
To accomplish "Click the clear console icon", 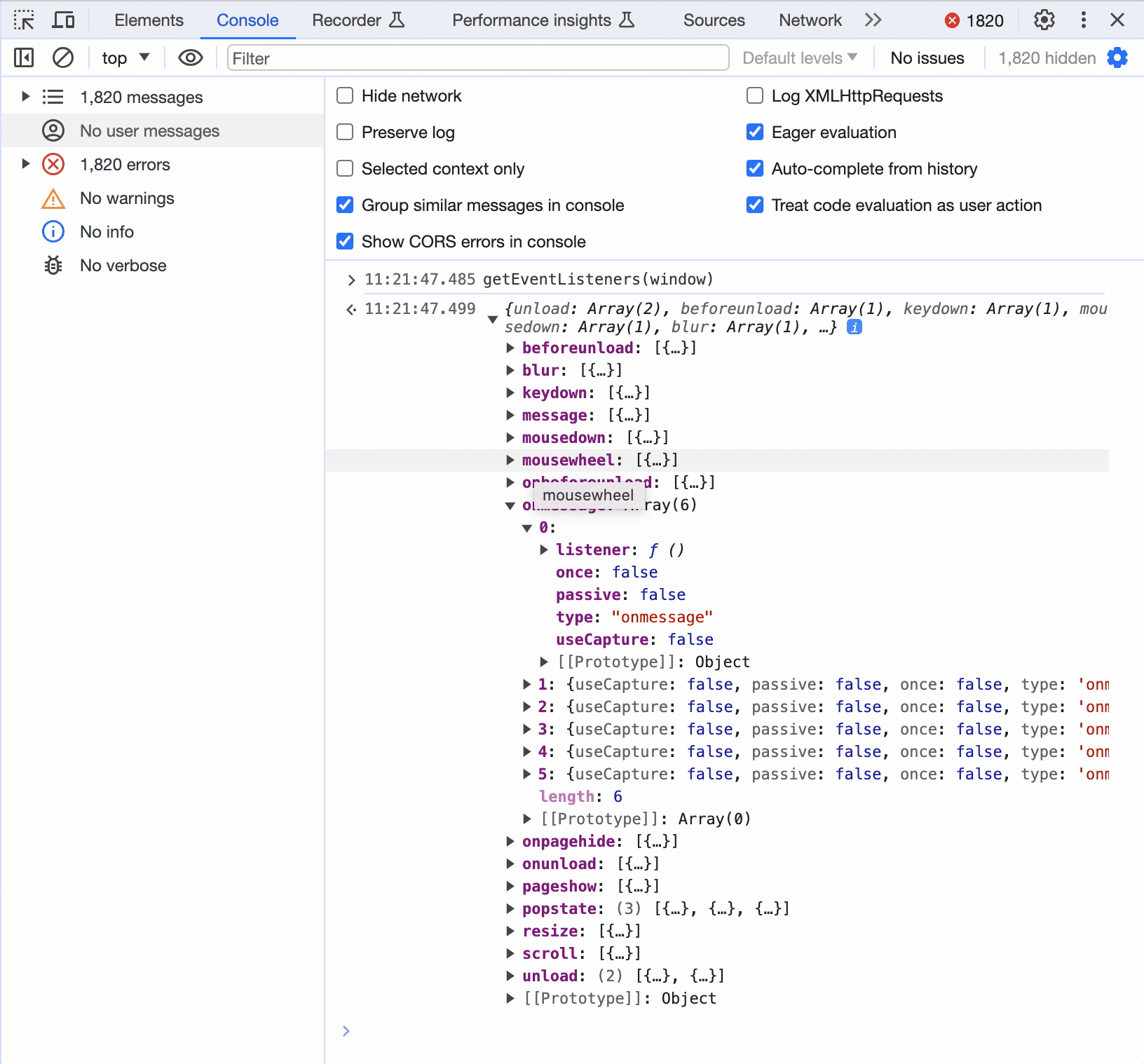I will point(63,57).
